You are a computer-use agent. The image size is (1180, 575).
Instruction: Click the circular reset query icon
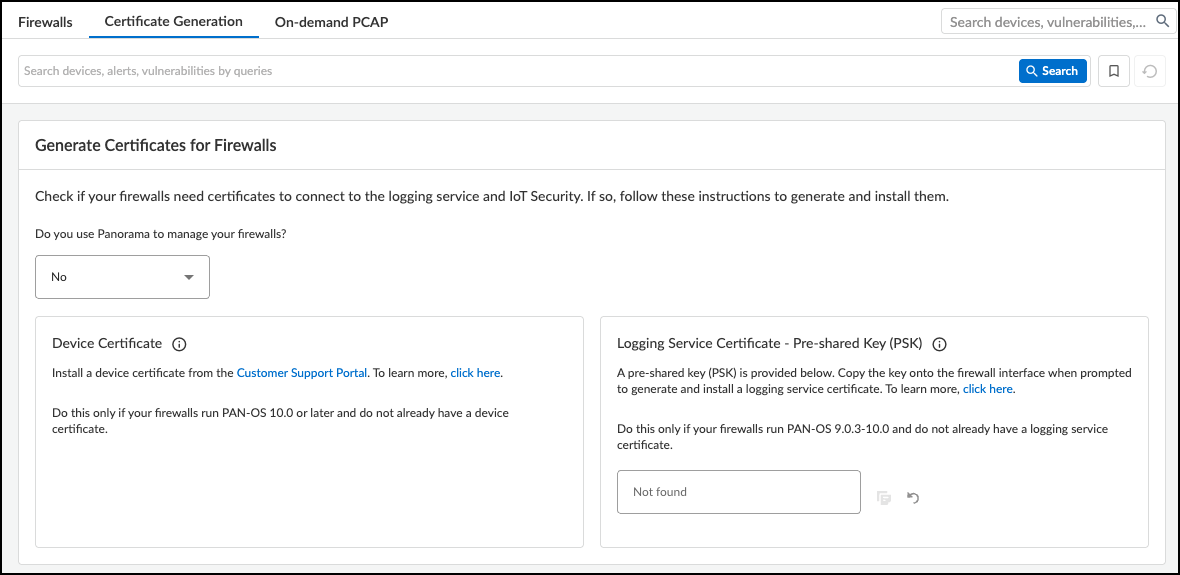[1150, 71]
